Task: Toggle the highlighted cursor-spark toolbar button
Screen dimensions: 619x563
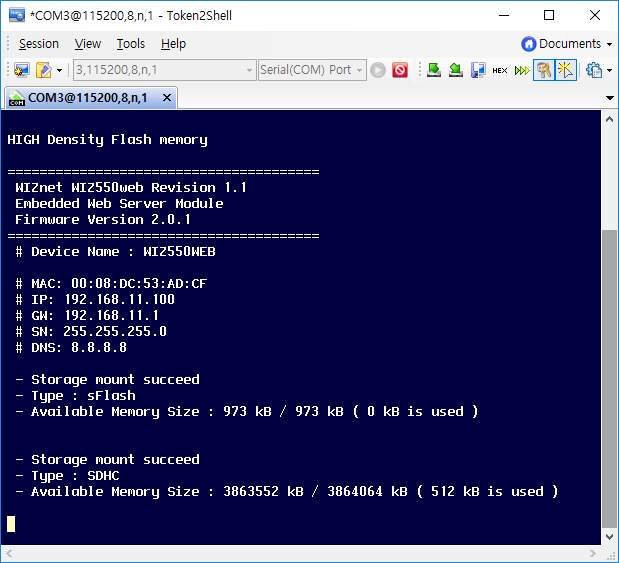Action: coord(566,70)
